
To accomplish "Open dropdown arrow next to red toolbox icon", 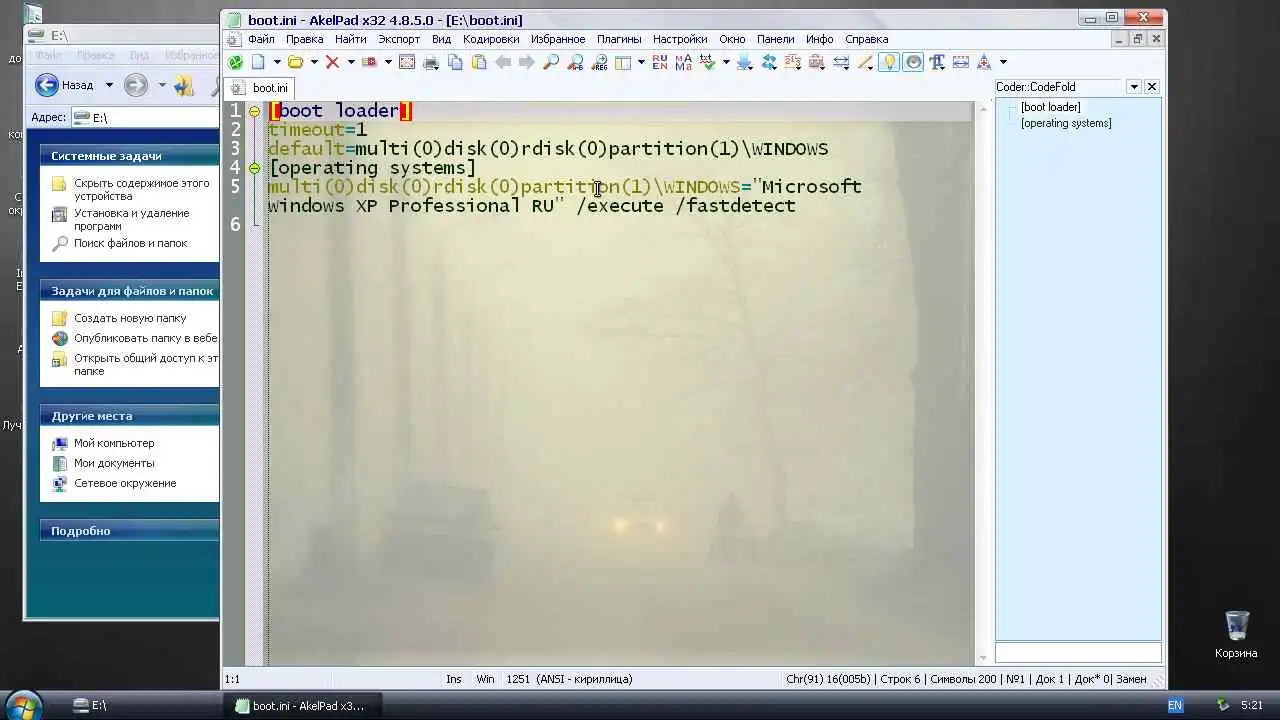I will (388, 62).
